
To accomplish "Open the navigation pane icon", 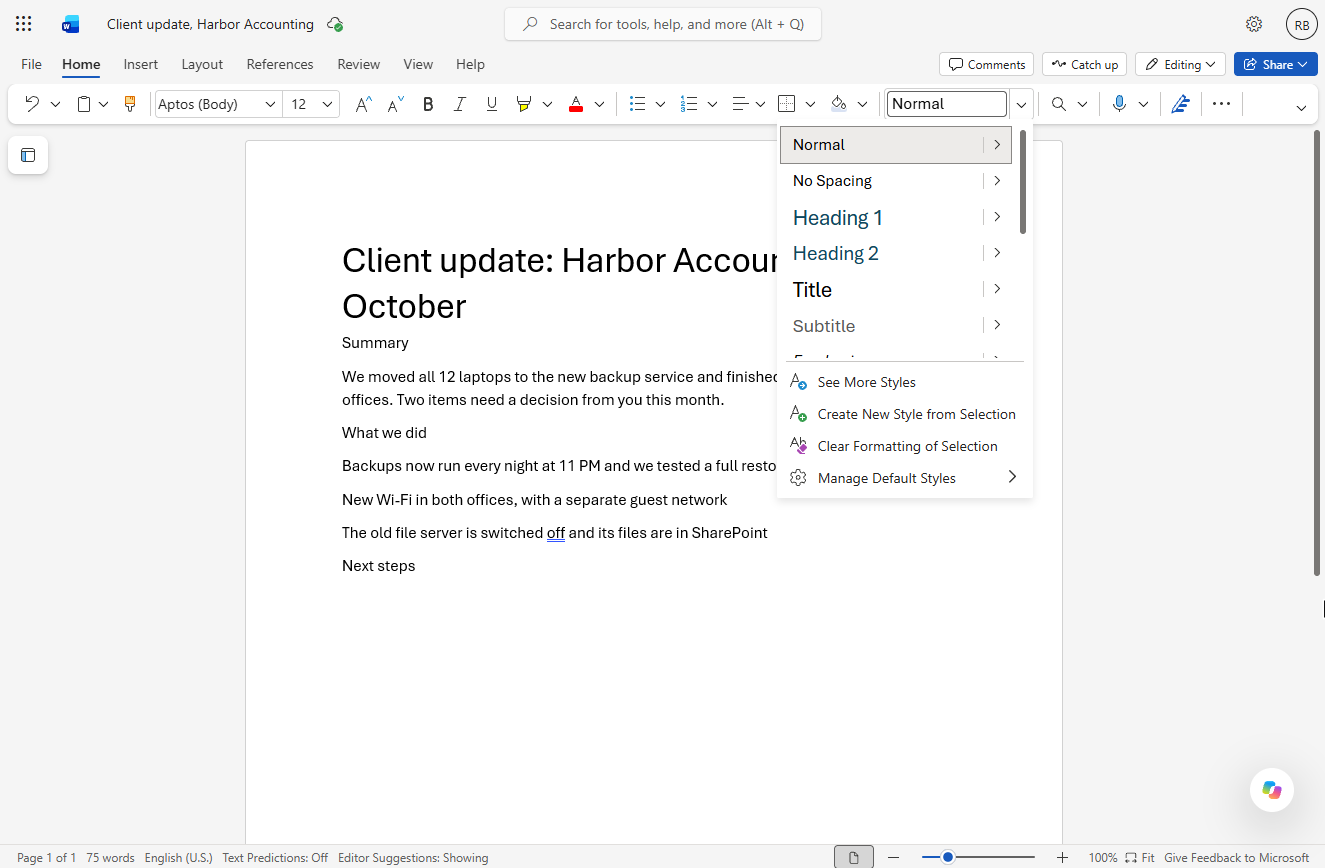I will (x=28, y=155).
